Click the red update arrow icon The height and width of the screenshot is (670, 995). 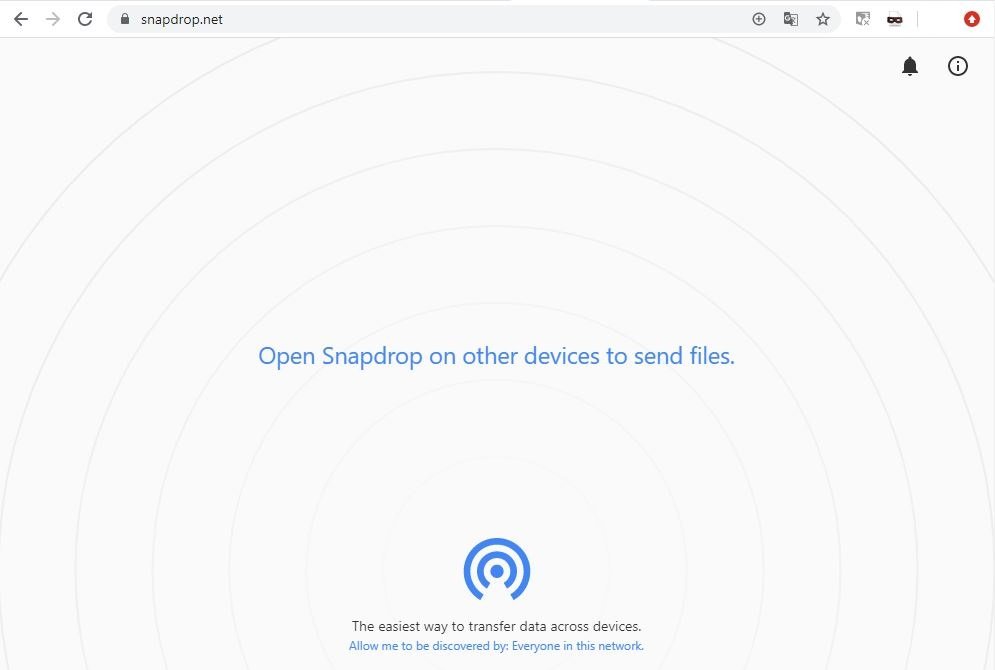point(972,19)
